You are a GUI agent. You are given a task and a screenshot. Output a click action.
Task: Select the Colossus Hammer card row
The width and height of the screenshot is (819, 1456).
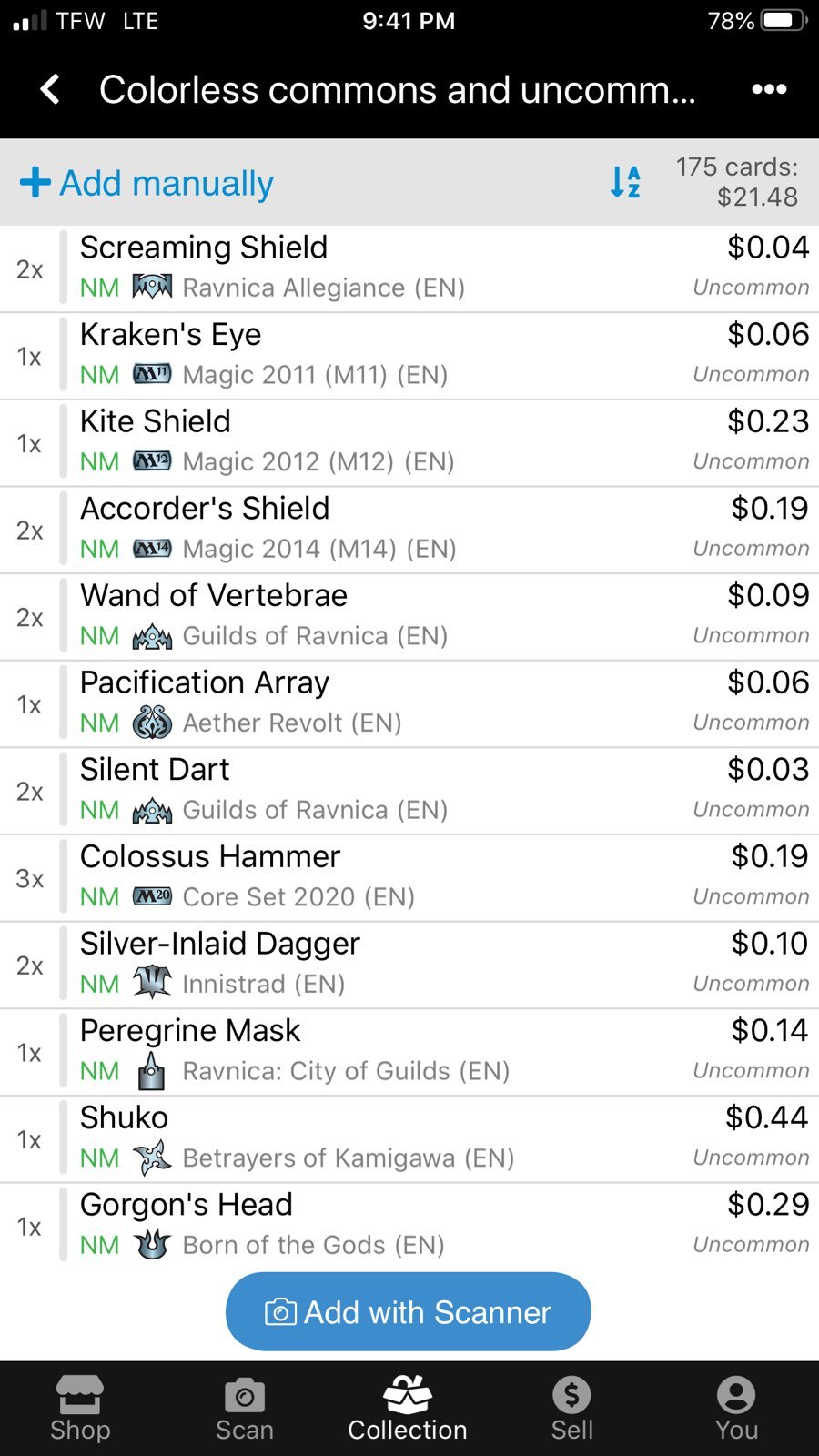(x=409, y=878)
